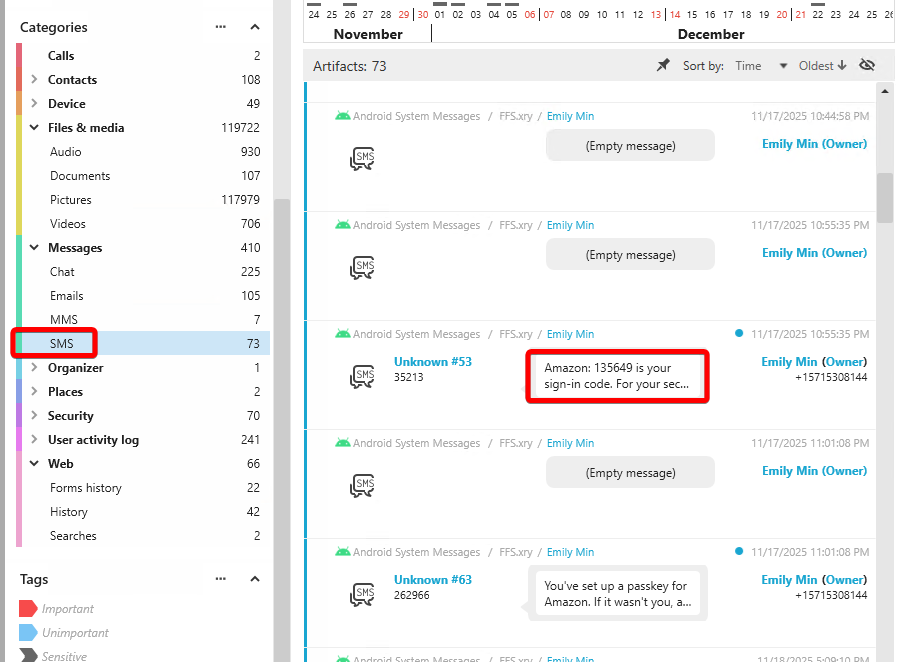Expand the User activity log category
Image resolution: width=901 pixels, height=662 pixels.
point(34,440)
